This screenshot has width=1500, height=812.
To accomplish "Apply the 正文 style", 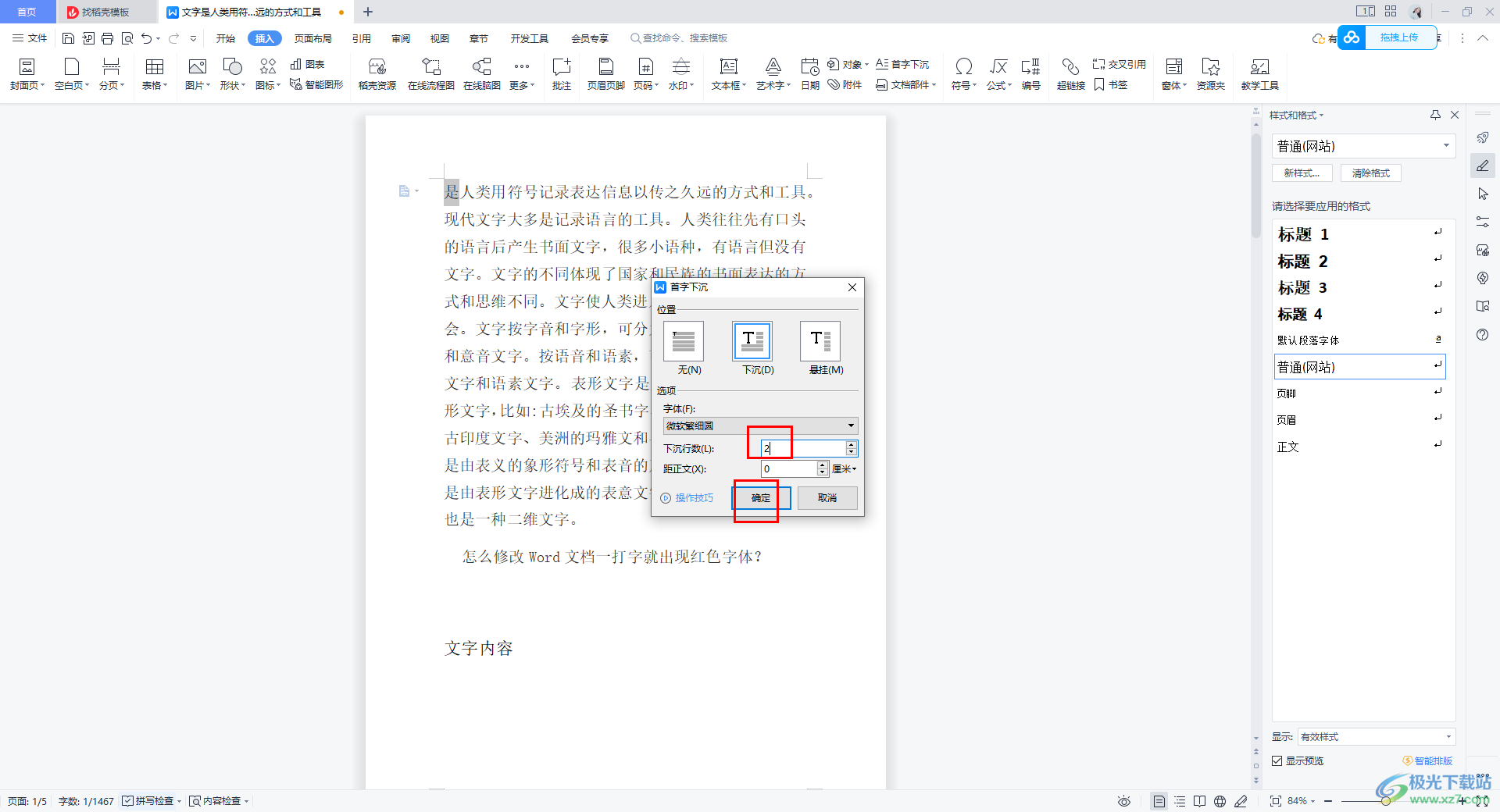I will (x=1359, y=447).
